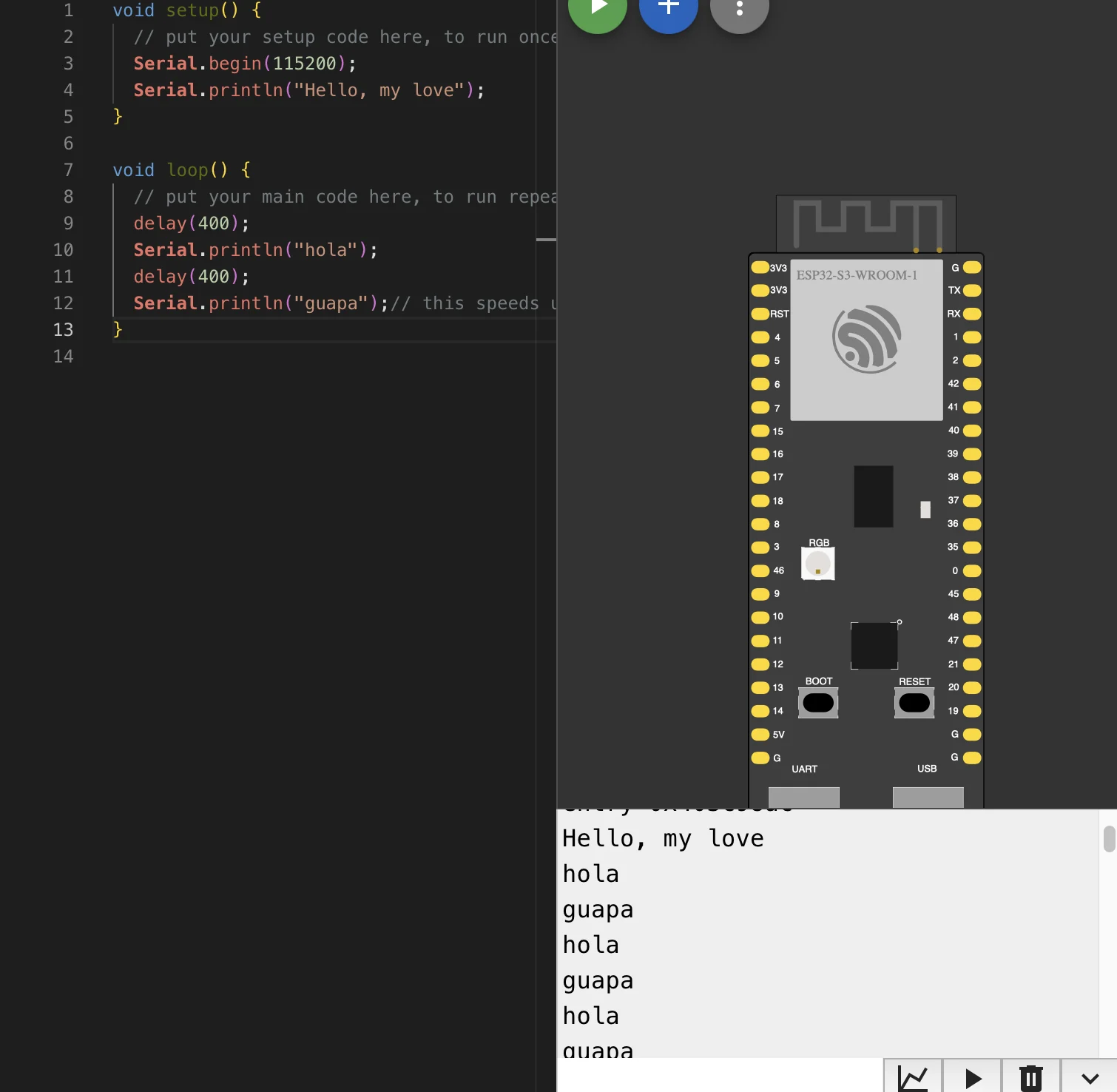Select GPIO pin 4 on the left side
This screenshot has width=1117, height=1092.
click(x=760, y=337)
